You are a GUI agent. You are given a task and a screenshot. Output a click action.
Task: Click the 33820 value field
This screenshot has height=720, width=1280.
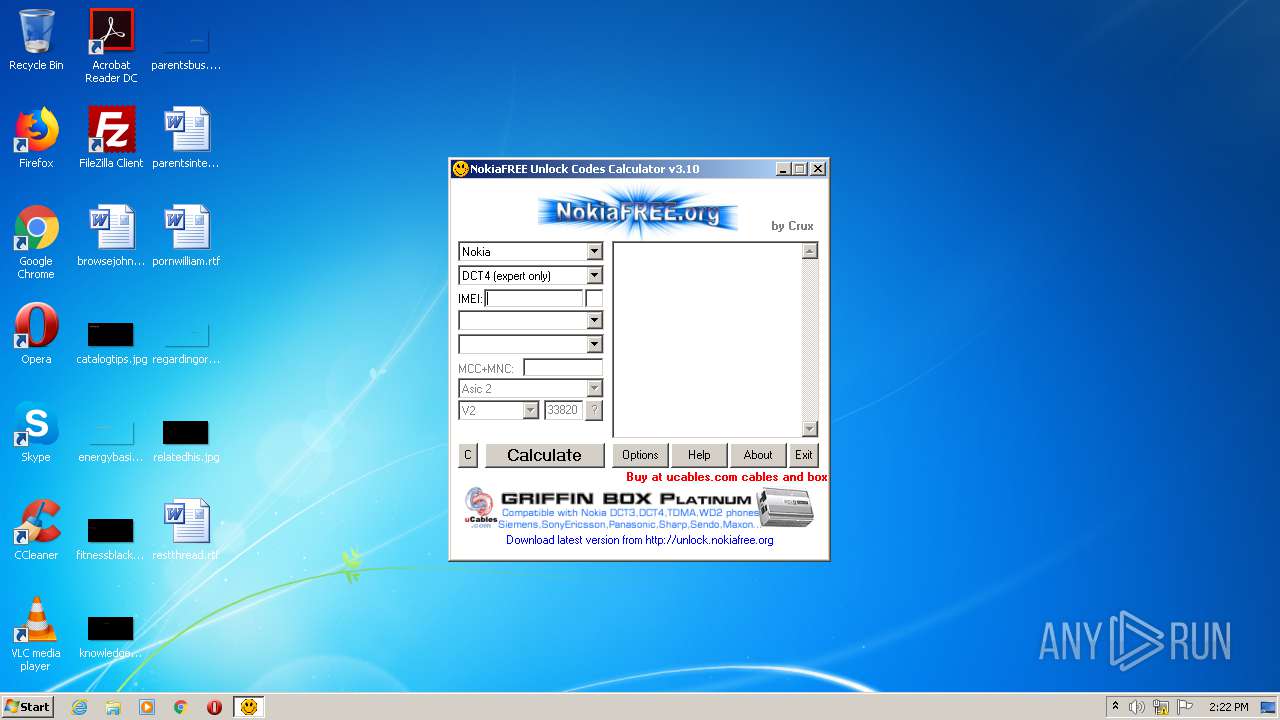[563, 410]
